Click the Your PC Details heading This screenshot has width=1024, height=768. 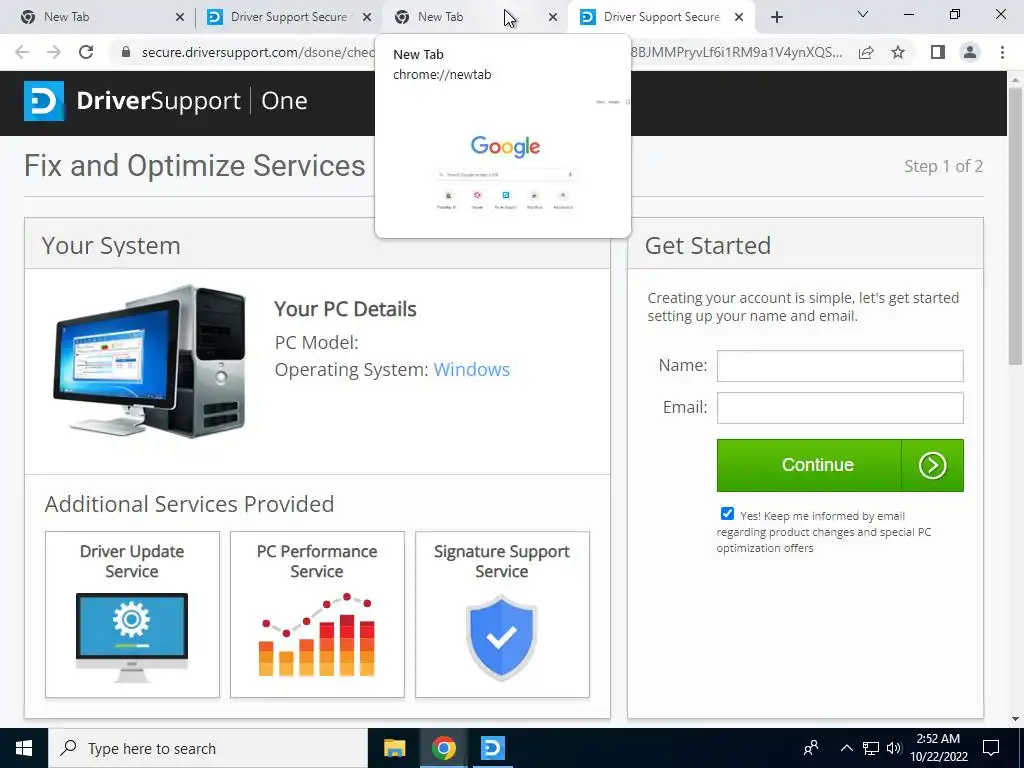tap(345, 309)
